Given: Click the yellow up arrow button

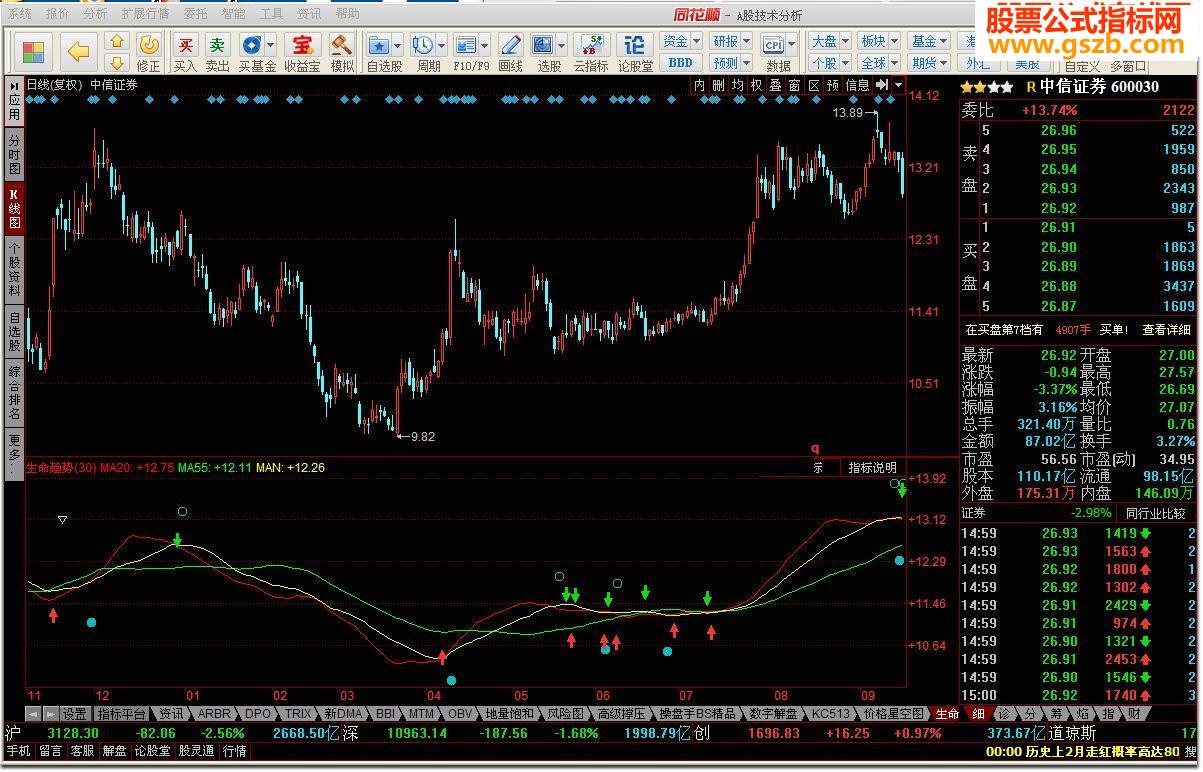Looking at the screenshot, I should [x=117, y=41].
